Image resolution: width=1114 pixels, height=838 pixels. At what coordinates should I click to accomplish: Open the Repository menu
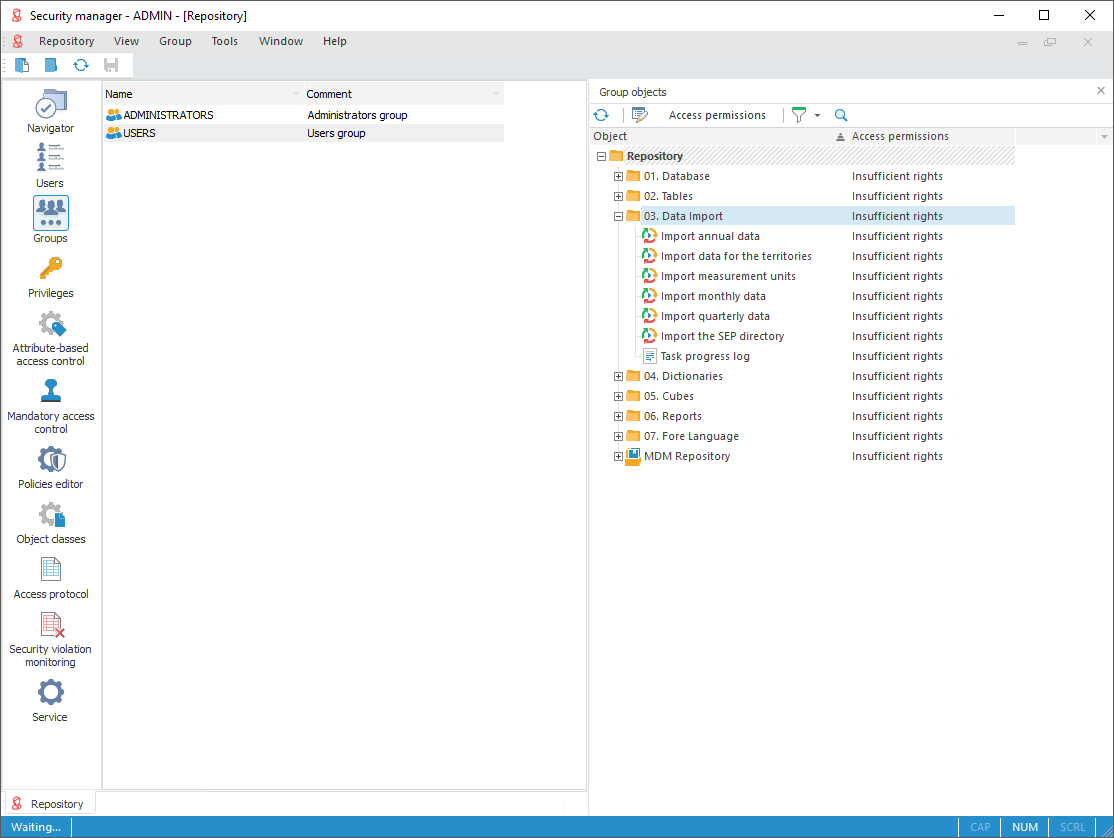(67, 41)
